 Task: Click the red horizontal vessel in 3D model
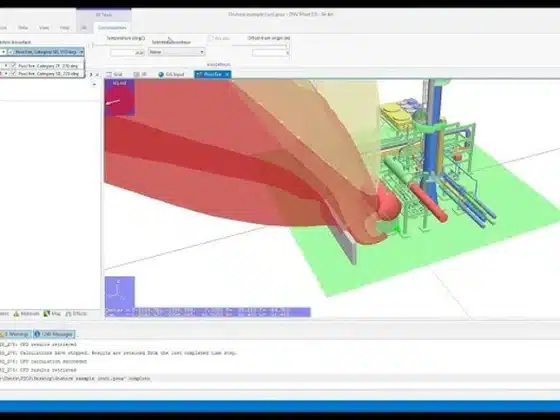tap(428, 202)
